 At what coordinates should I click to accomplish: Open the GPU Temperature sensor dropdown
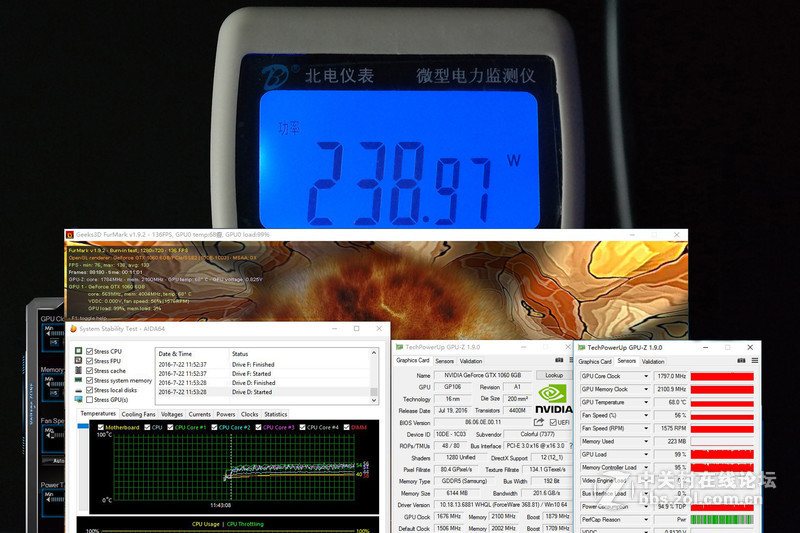pyautogui.click(x=646, y=402)
